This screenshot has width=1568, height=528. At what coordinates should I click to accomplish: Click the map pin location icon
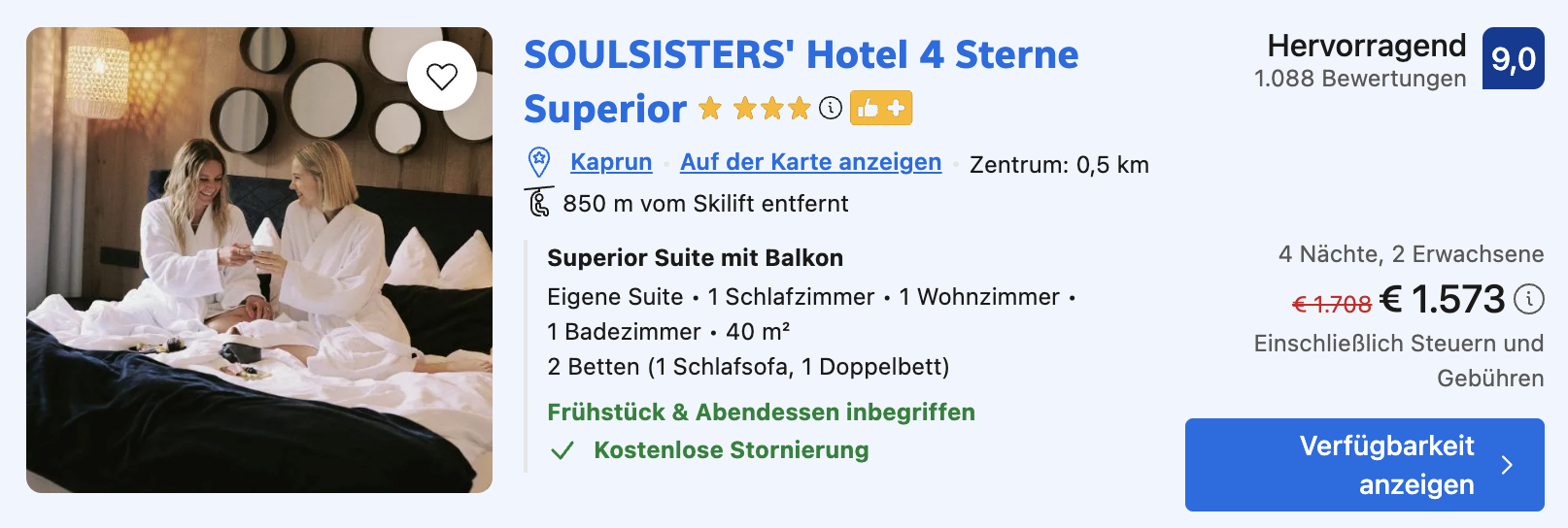tap(538, 162)
